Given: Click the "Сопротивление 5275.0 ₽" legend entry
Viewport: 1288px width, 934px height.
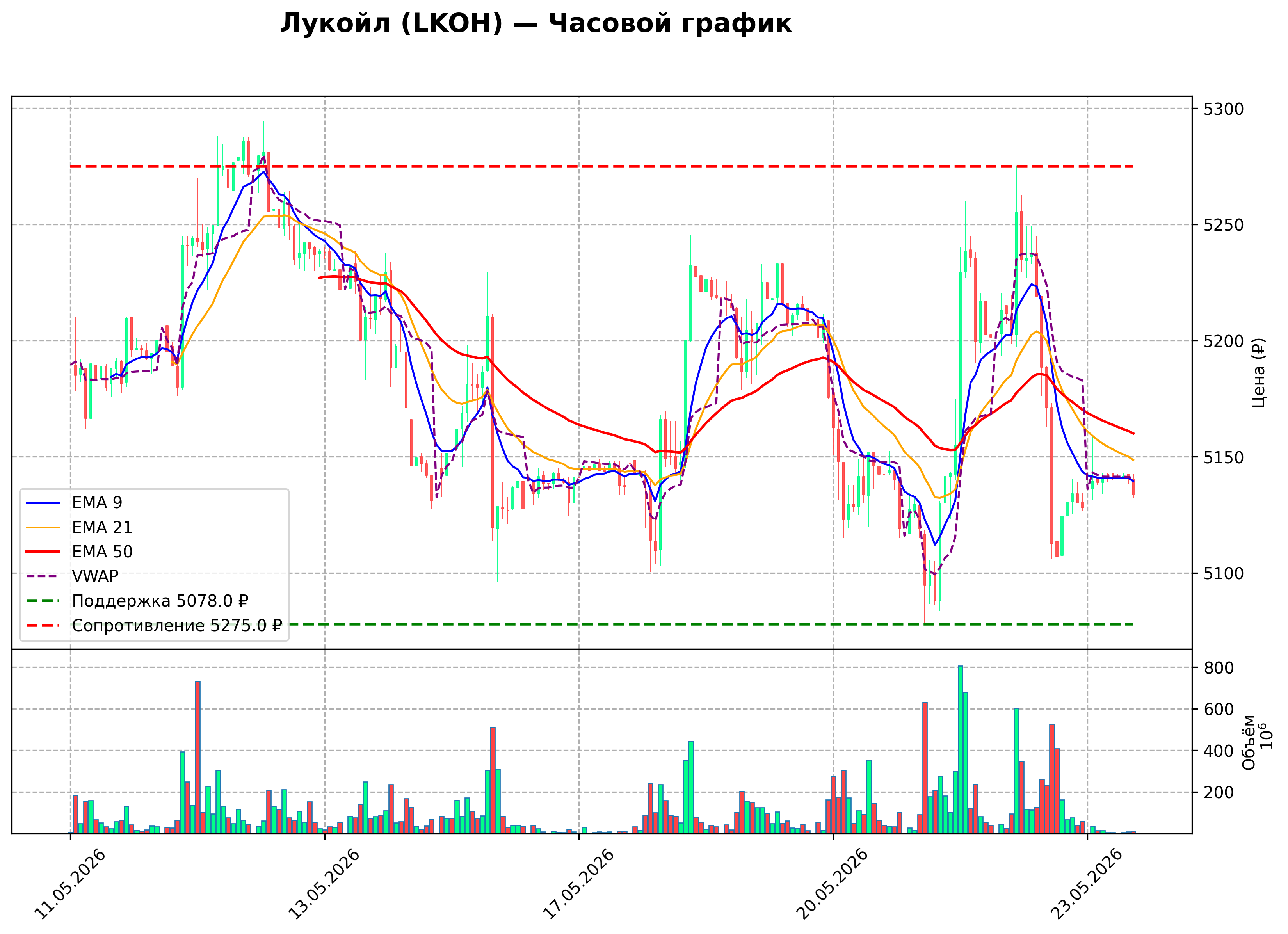Looking at the screenshot, I should pos(177,626).
